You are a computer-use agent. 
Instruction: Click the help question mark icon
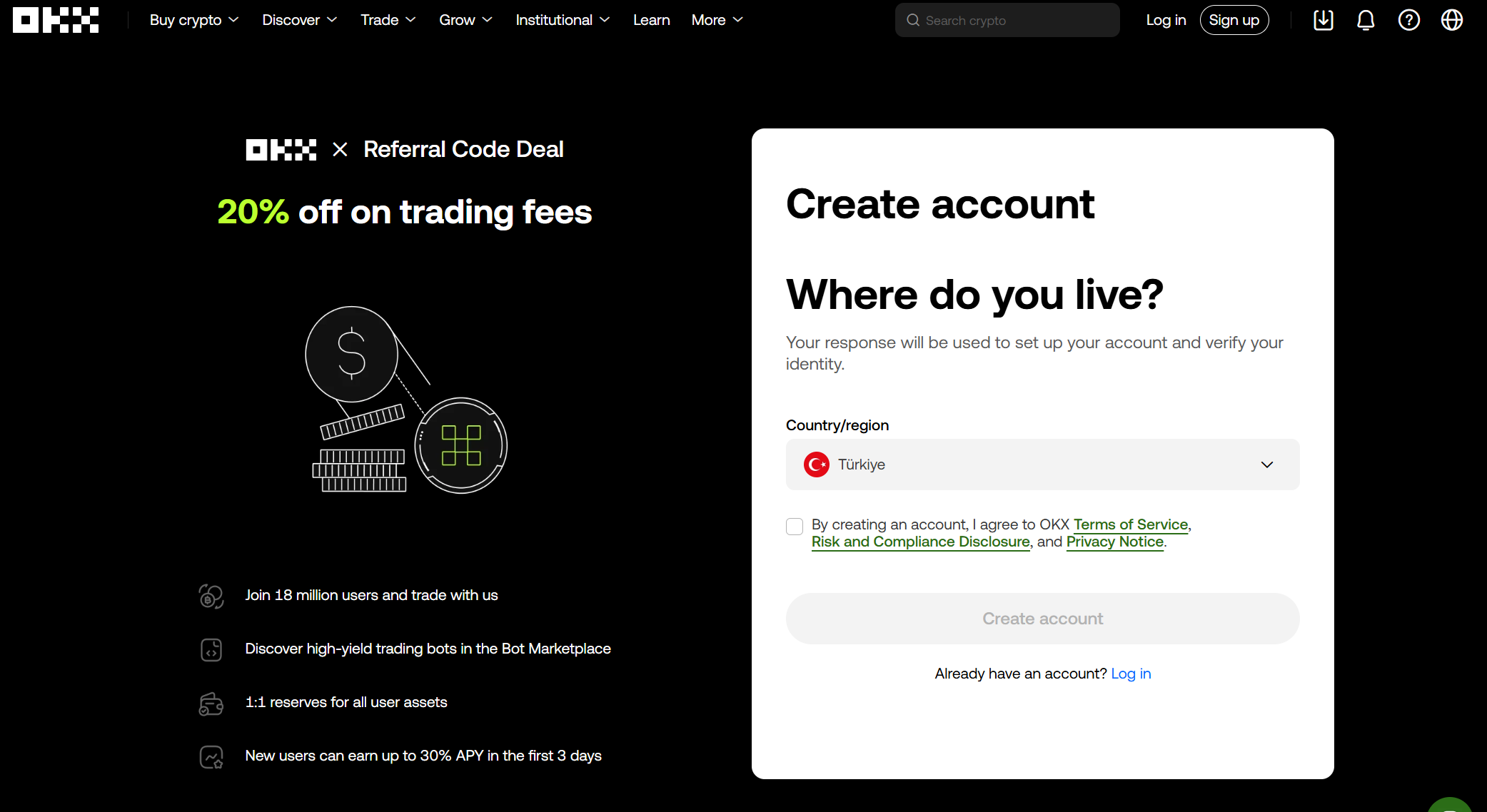click(x=1408, y=20)
